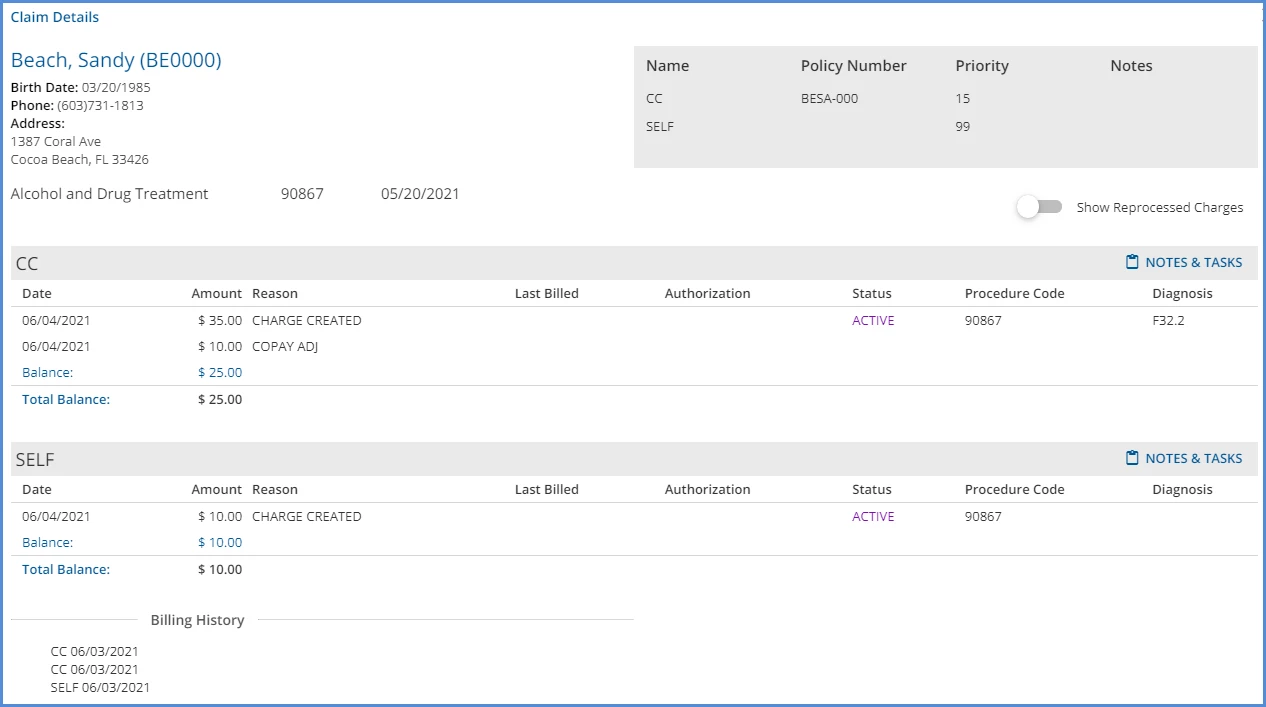Click procedure code 90867 in CC row
The width and height of the screenshot is (1266, 707).
(983, 321)
